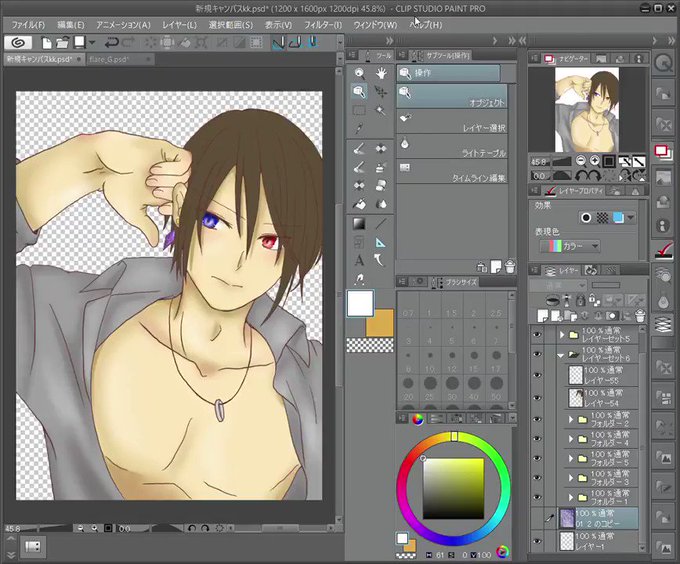Toggle visibility of レイヤー1
The image size is (680, 564).
[537, 541]
